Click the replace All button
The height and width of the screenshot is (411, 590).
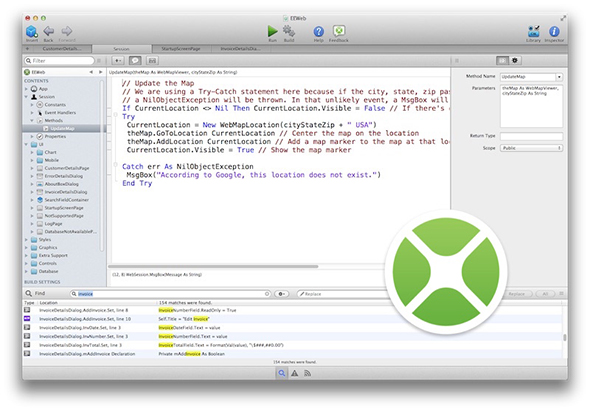[545, 294]
